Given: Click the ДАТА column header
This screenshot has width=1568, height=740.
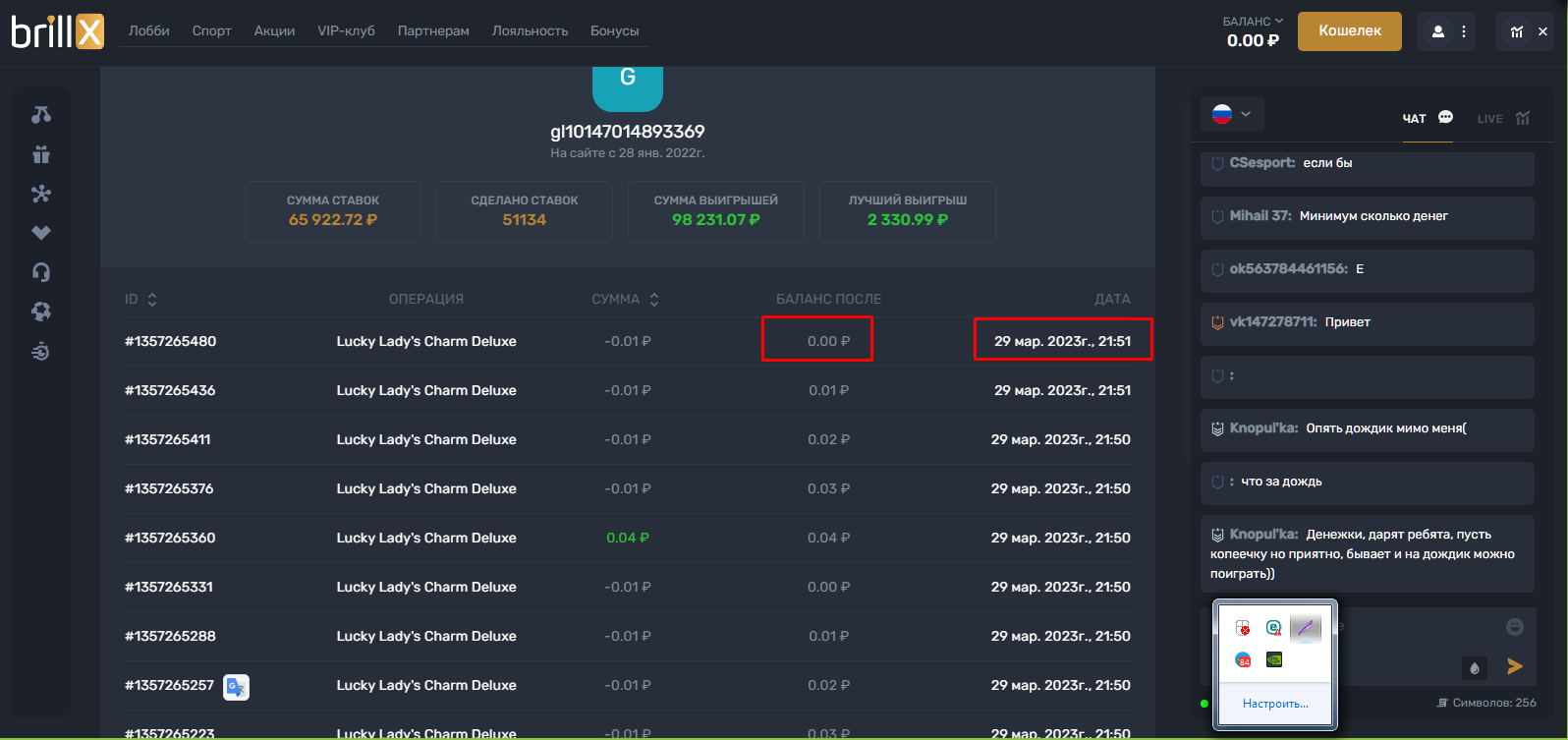Looking at the screenshot, I should pyautogui.click(x=1113, y=299).
